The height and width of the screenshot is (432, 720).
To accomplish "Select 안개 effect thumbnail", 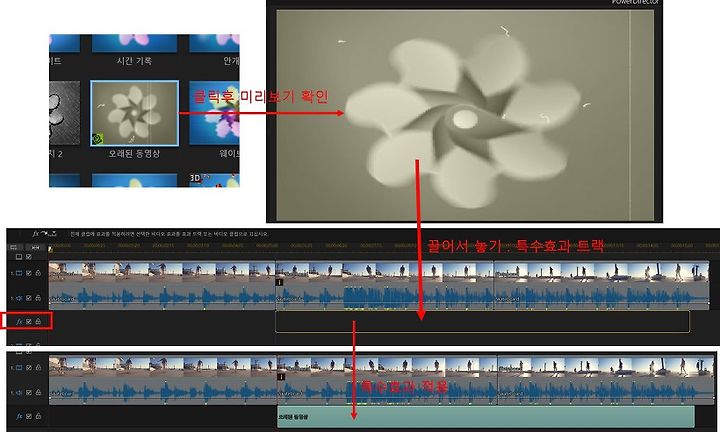I will click(x=214, y=43).
